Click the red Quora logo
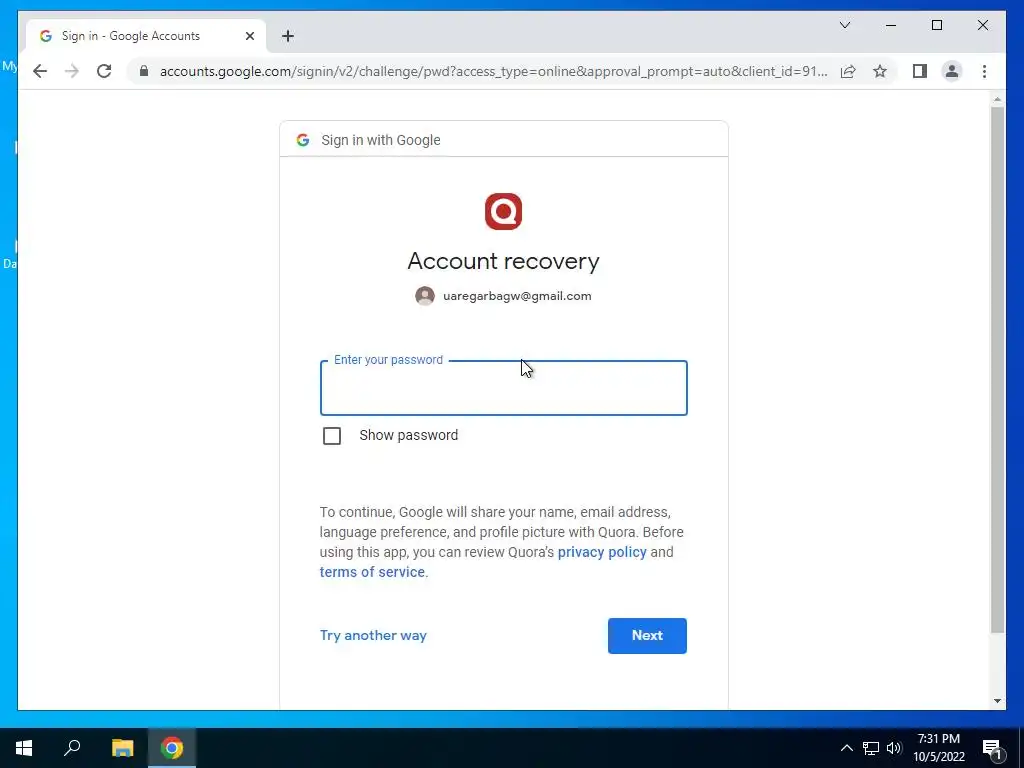The width and height of the screenshot is (1024, 768). [x=504, y=212]
